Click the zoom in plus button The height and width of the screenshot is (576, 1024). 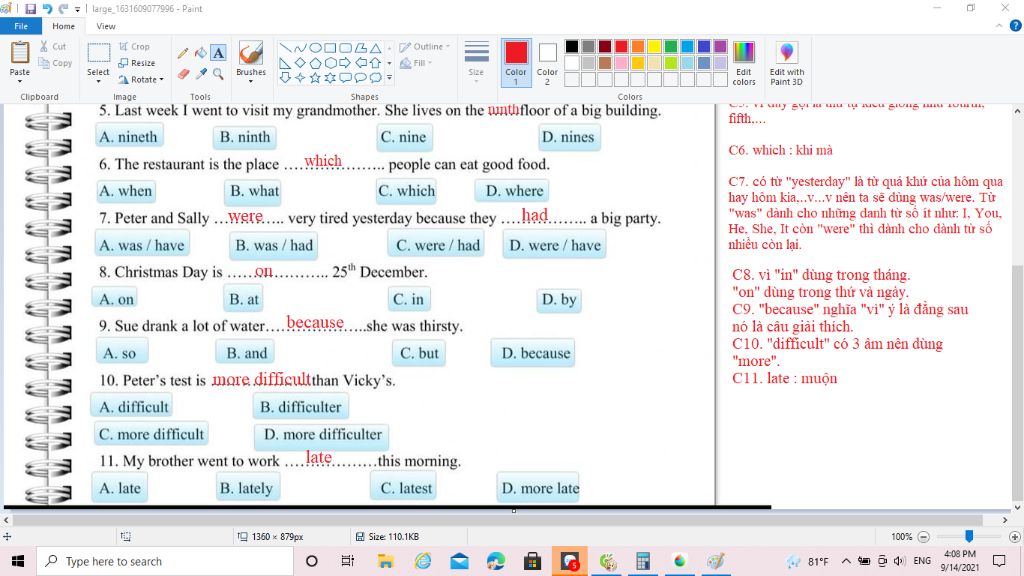click(x=1015, y=536)
